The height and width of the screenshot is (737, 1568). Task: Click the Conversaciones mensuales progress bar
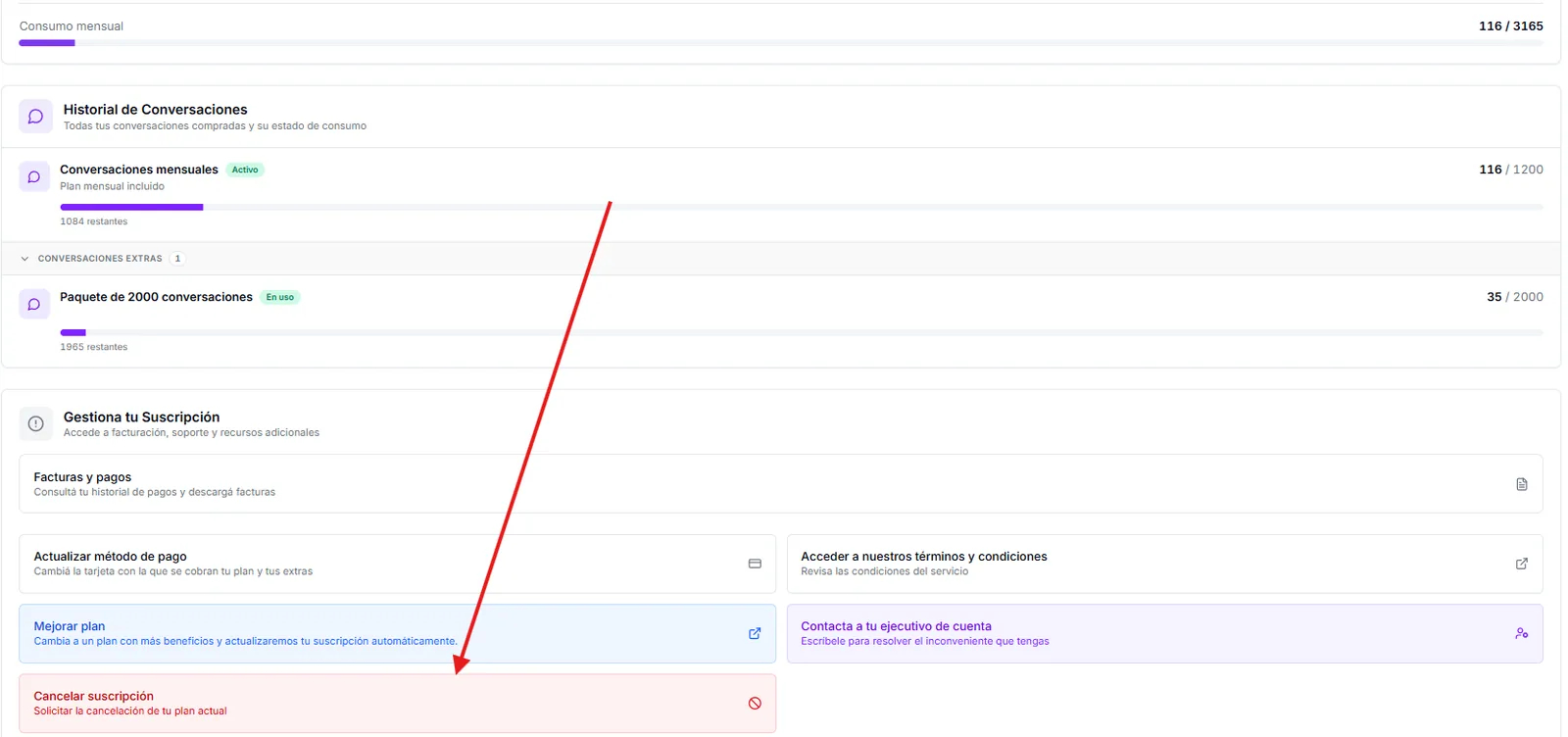pyautogui.click(x=802, y=207)
